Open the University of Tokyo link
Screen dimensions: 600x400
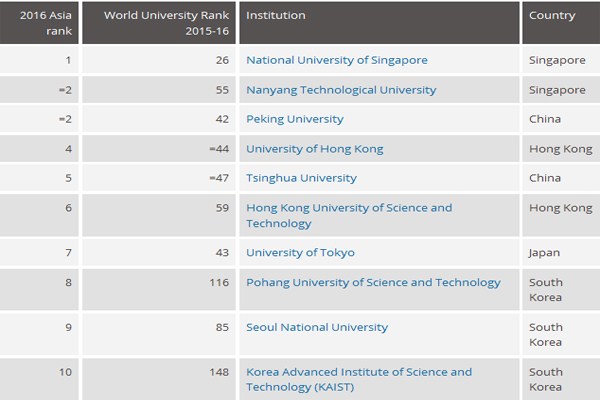coord(300,253)
